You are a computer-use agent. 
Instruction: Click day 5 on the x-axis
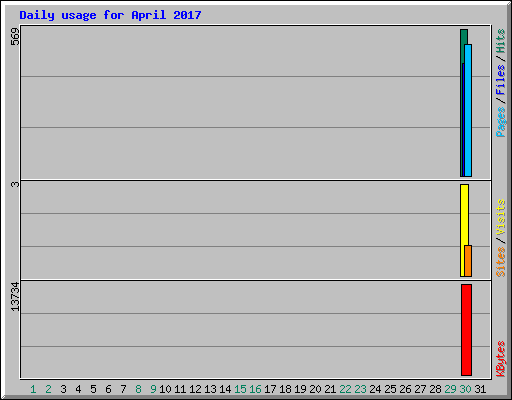93,389
